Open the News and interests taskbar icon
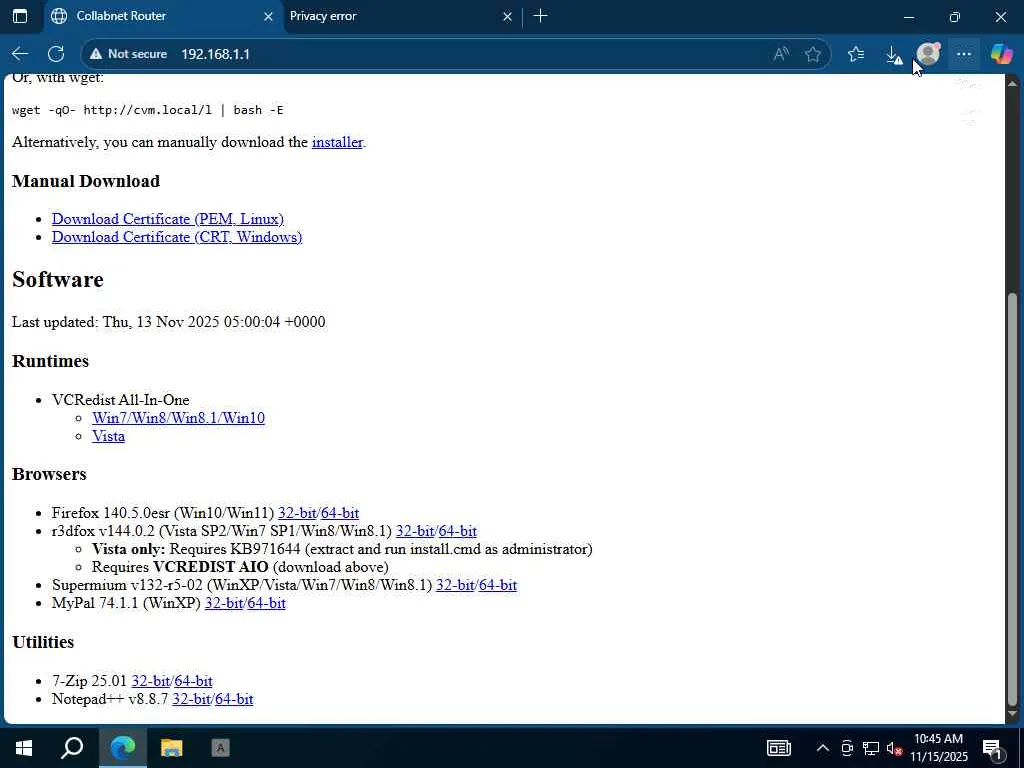The image size is (1024, 768). 778,748
